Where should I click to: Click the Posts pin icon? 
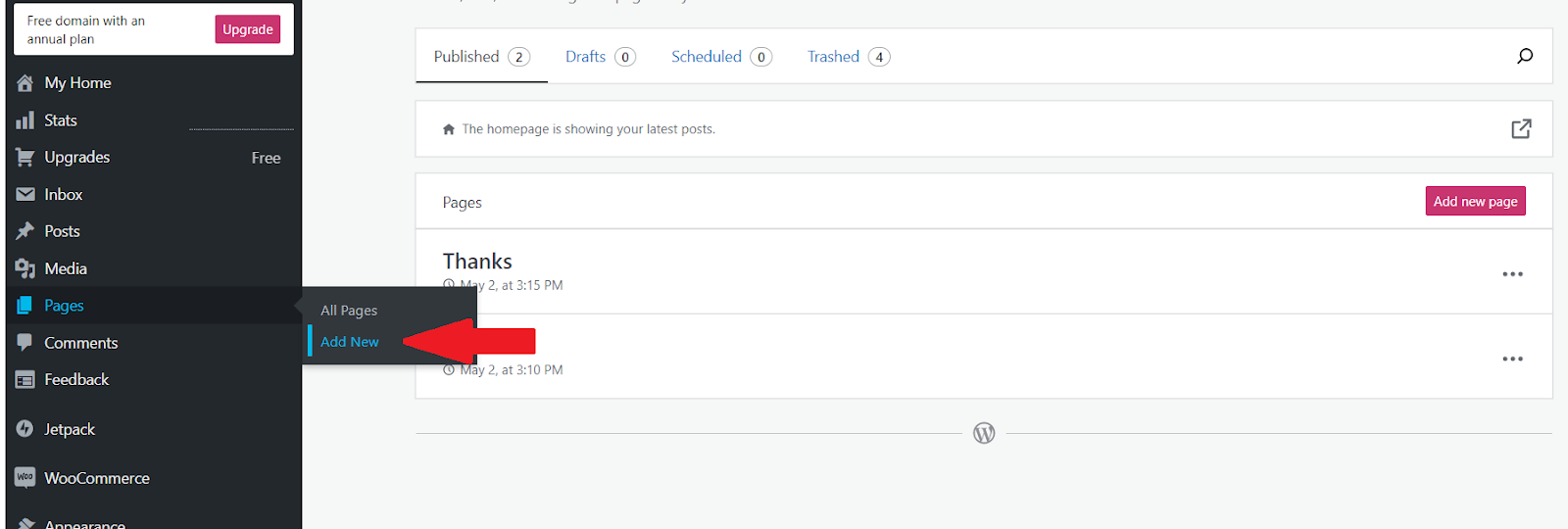(x=25, y=231)
